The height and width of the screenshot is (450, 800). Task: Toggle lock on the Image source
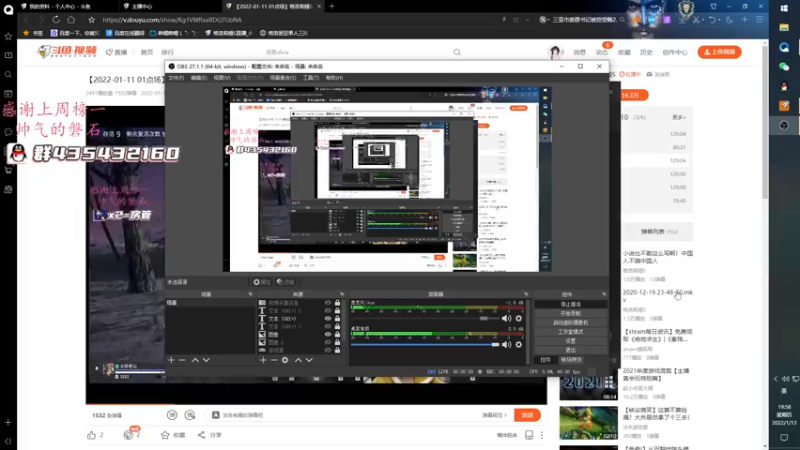coord(337,334)
